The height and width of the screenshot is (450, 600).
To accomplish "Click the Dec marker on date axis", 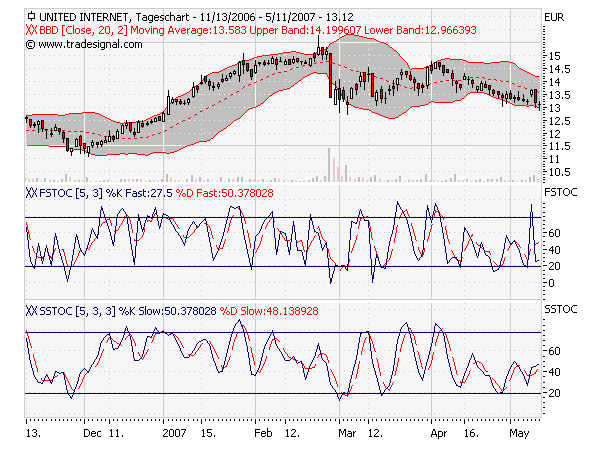I will point(93,435).
